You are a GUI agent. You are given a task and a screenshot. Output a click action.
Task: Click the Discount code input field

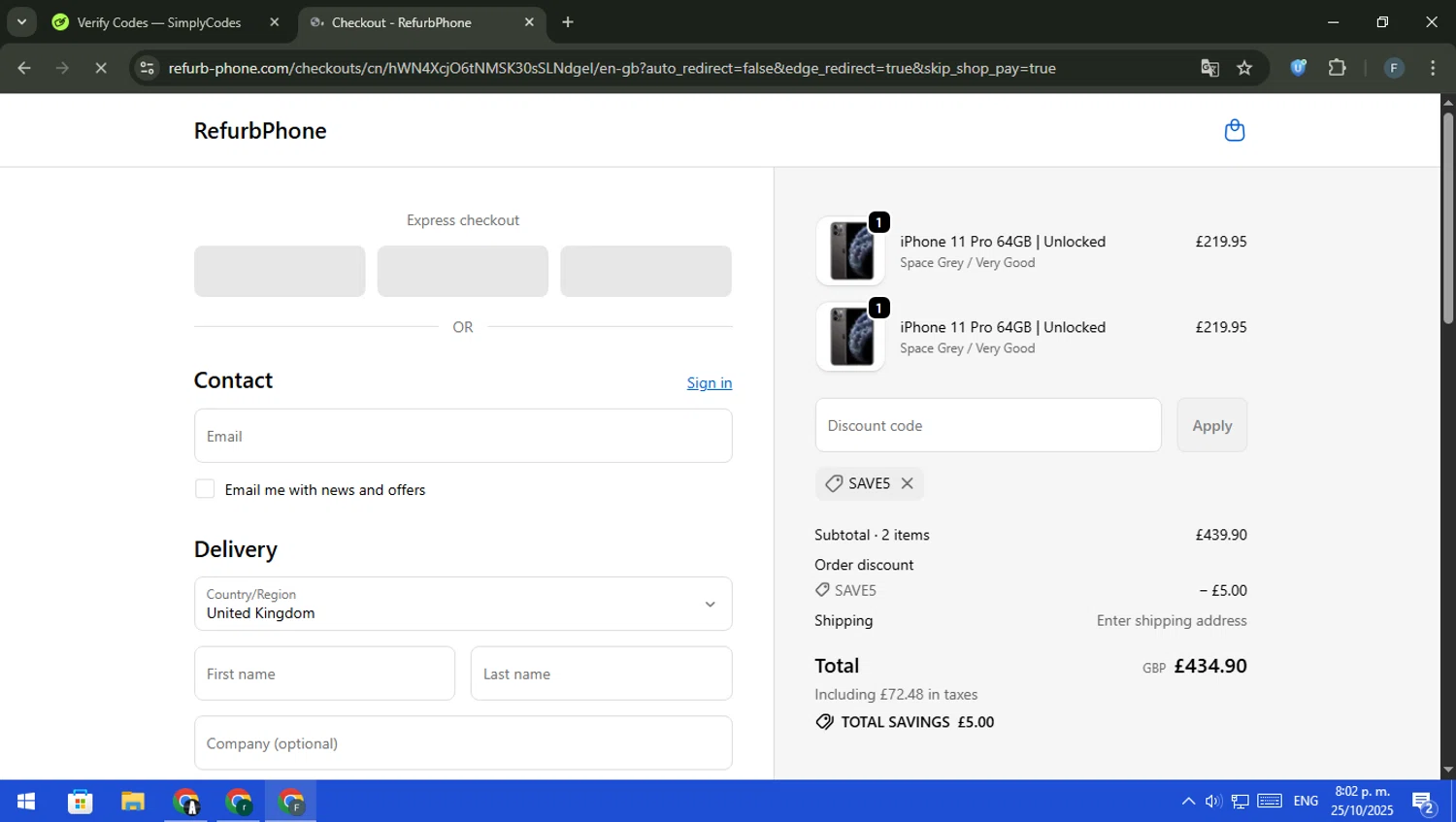click(988, 425)
